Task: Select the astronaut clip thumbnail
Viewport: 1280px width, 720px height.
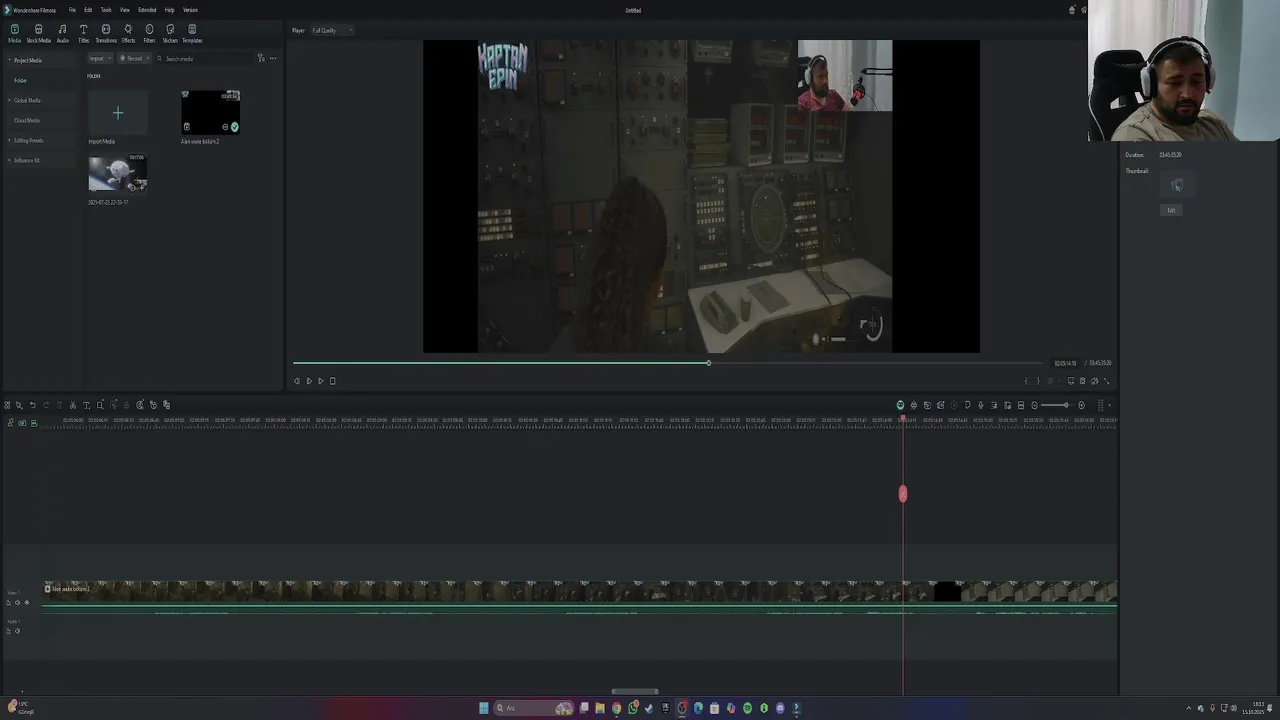Action: coord(118,174)
